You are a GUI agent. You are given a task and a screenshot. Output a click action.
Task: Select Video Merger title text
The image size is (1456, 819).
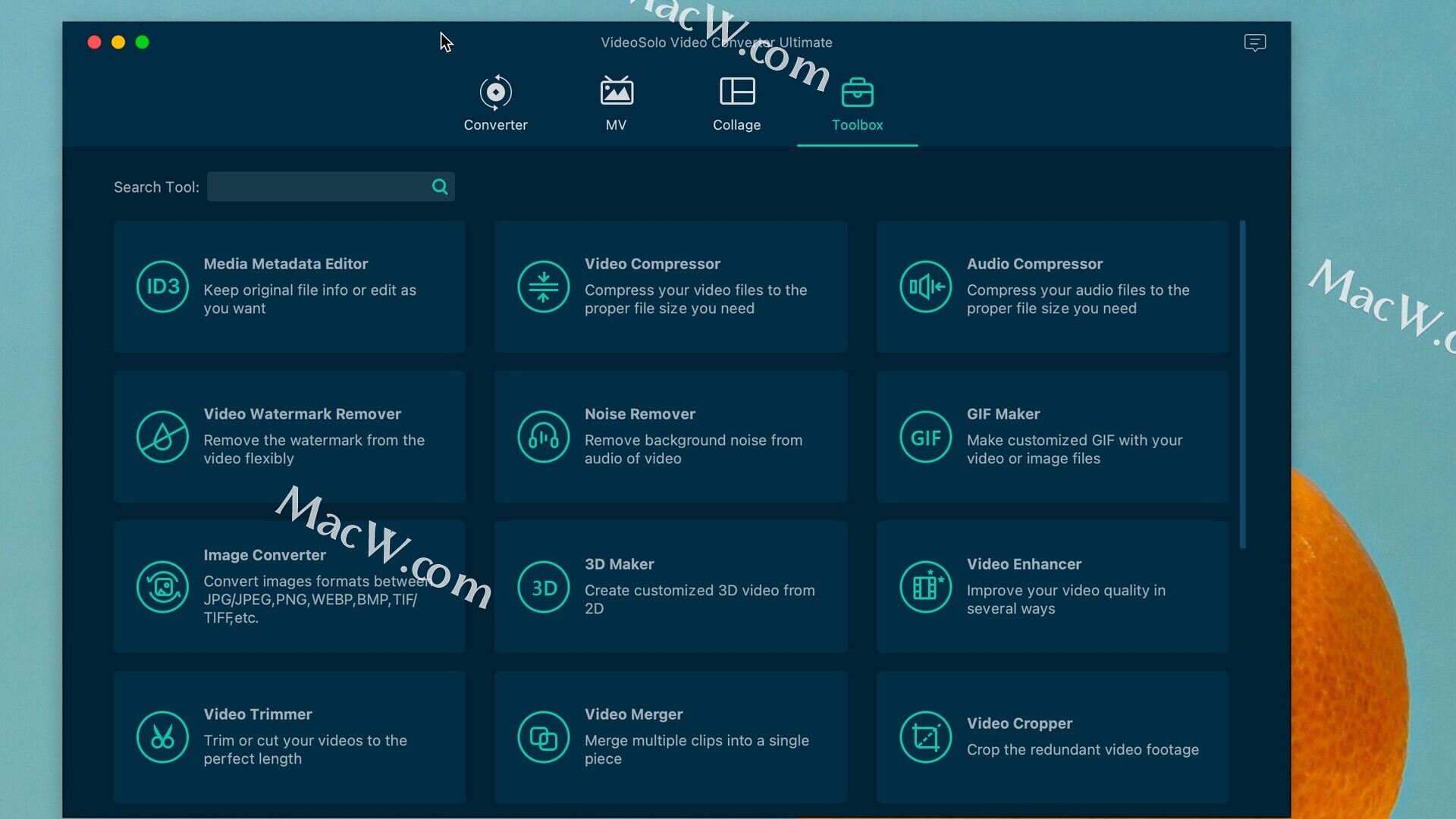click(633, 714)
